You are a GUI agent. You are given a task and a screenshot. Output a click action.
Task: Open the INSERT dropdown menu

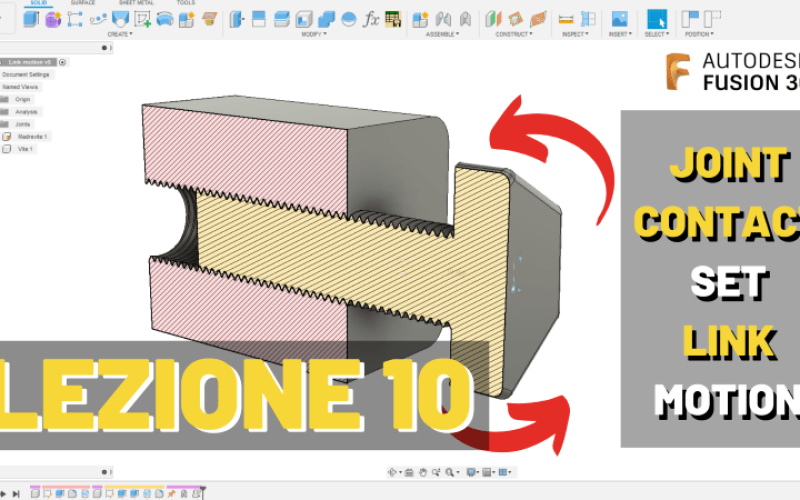(620, 34)
